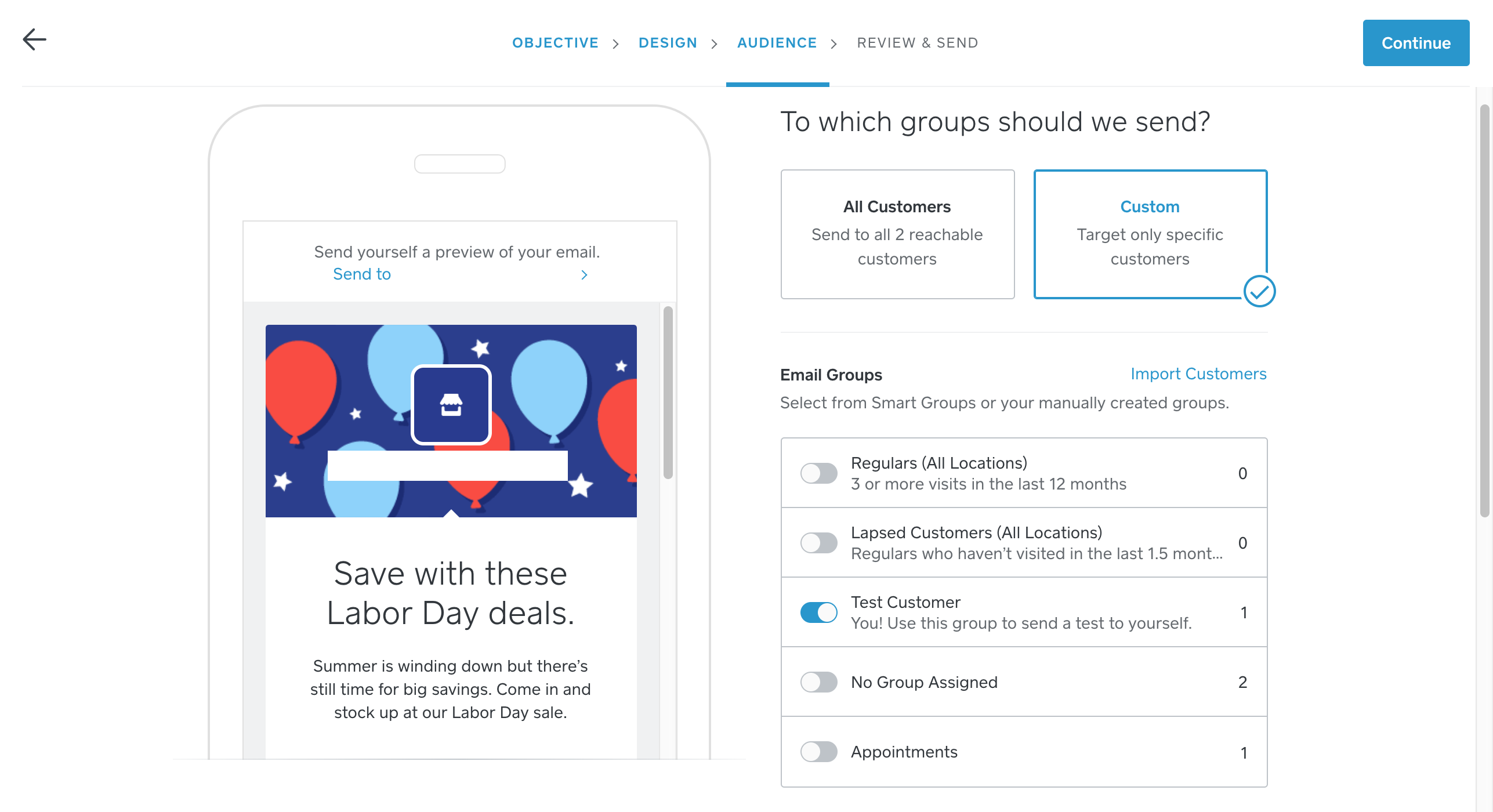Screen dimensions: 1493x812
Task: Click the blue checkmark on Custom card
Action: coord(1259,291)
